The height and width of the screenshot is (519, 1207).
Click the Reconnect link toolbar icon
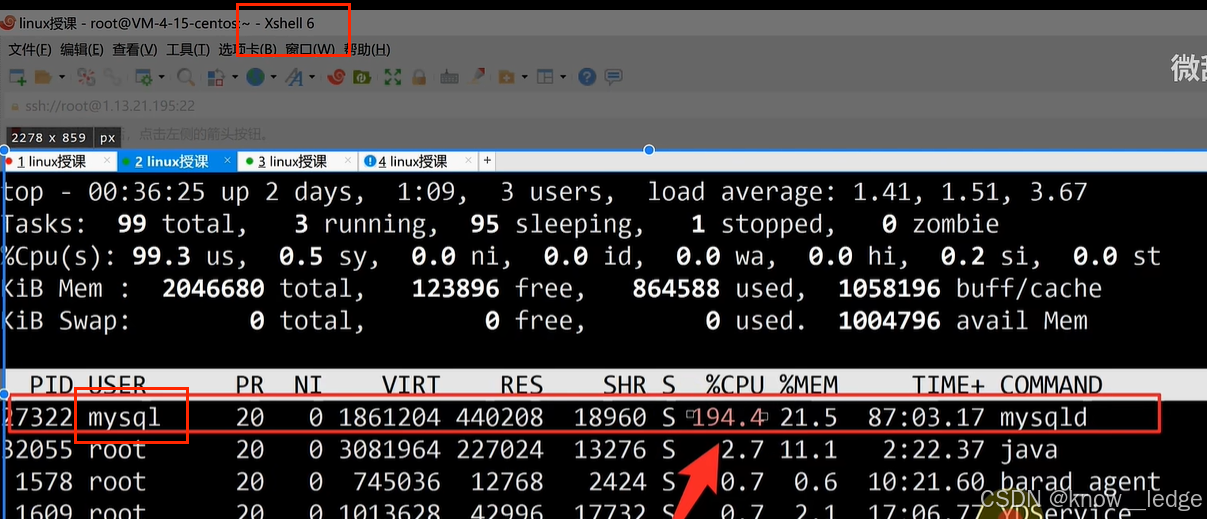click(x=112, y=77)
